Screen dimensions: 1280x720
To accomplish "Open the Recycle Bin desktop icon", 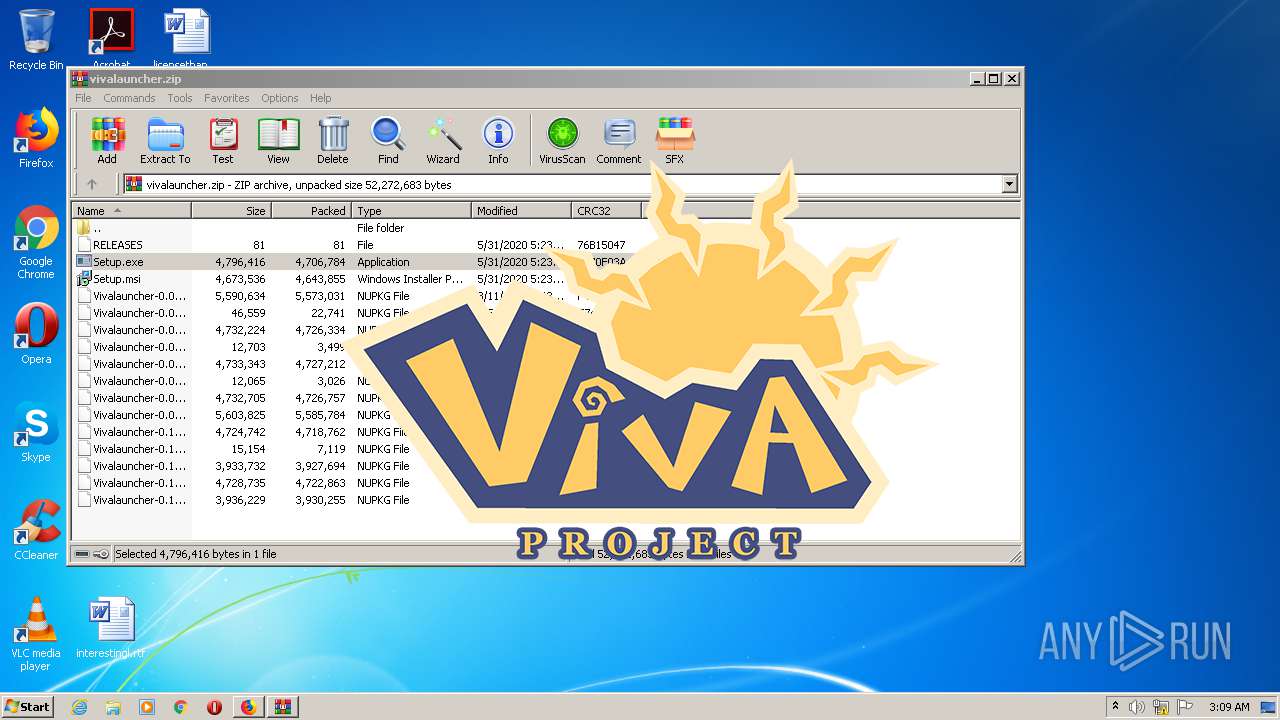I will tap(36, 40).
